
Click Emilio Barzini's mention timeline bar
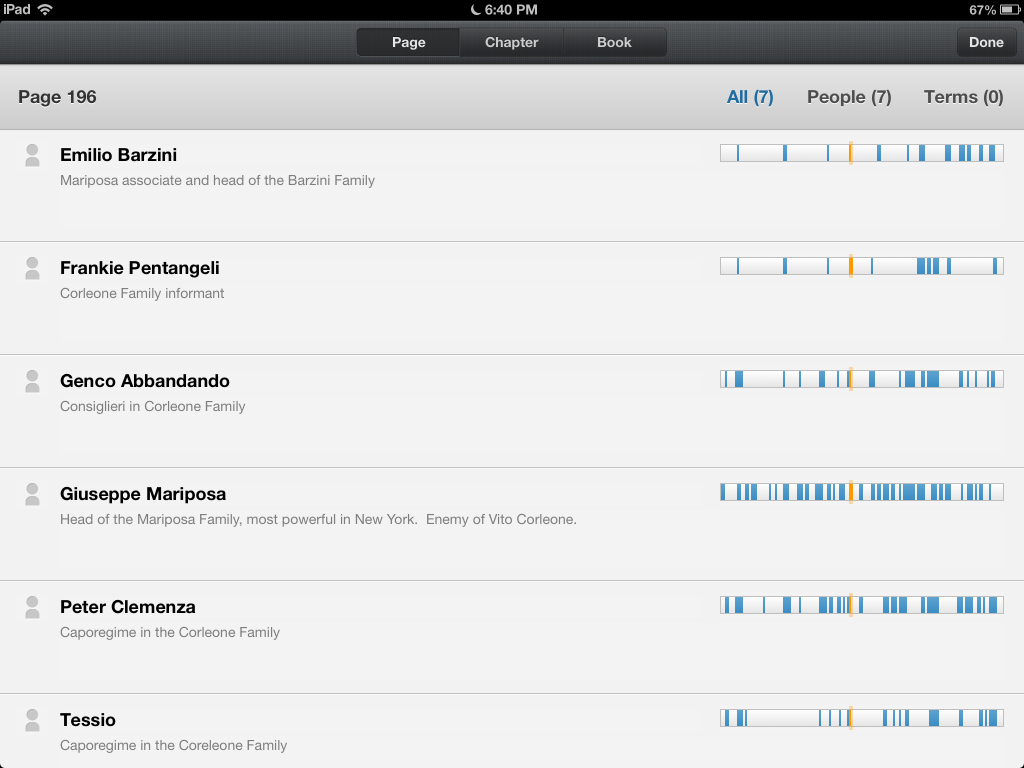(861, 153)
